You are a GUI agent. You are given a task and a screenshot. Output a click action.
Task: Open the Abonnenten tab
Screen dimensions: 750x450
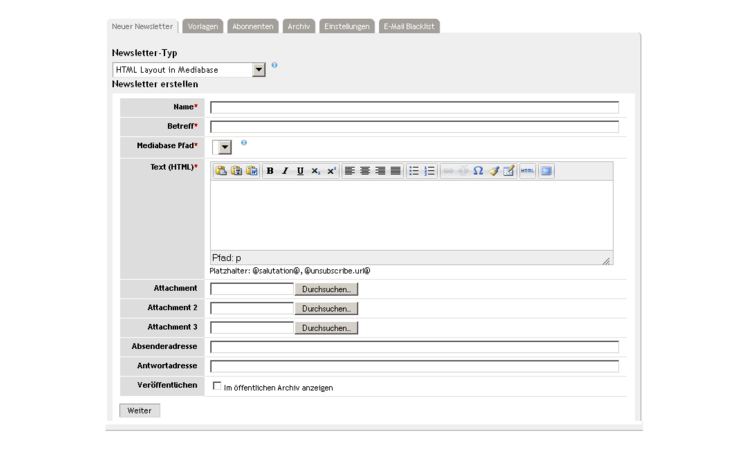(253, 26)
